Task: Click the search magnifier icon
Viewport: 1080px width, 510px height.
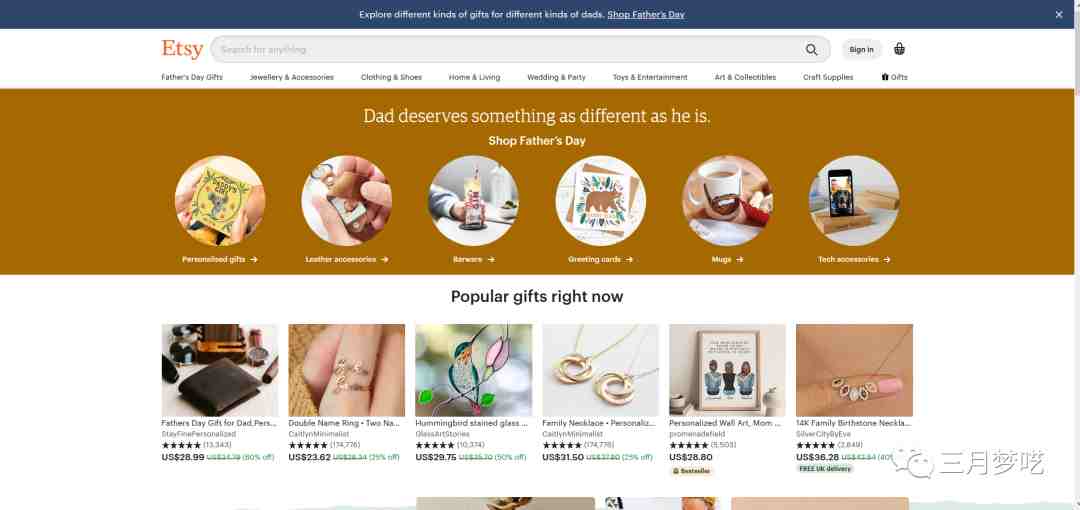Action: pos(811,50)
